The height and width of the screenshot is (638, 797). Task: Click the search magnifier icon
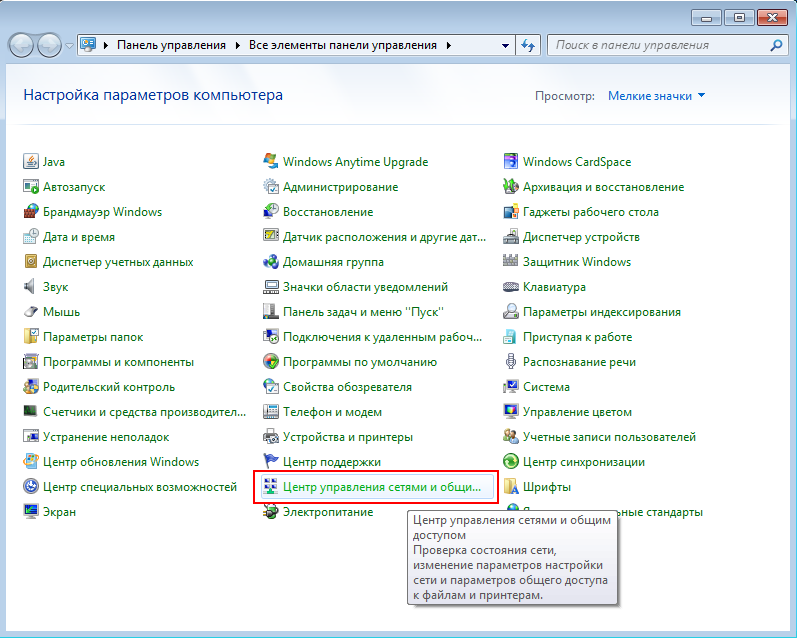[x=776, y=45]
